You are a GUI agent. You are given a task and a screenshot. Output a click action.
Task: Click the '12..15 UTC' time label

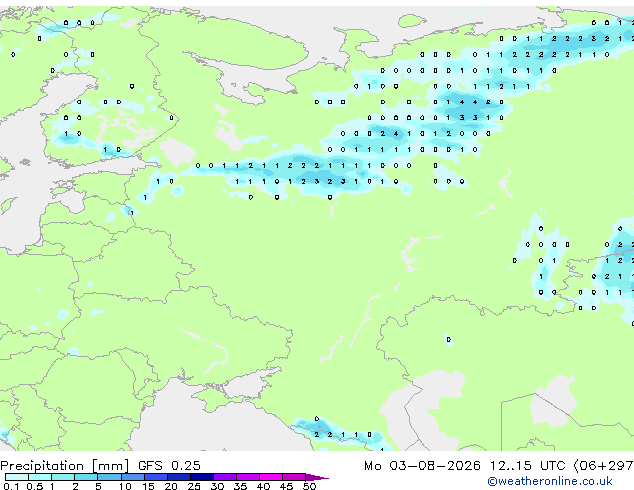tap(528, 466)
